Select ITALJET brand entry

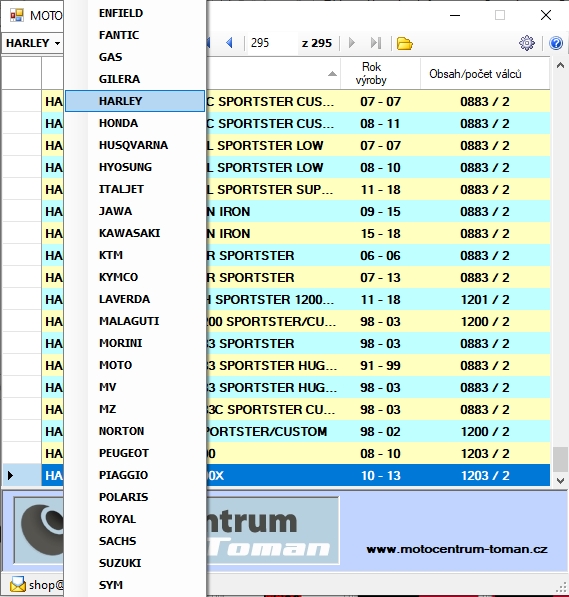coord(135,189)
